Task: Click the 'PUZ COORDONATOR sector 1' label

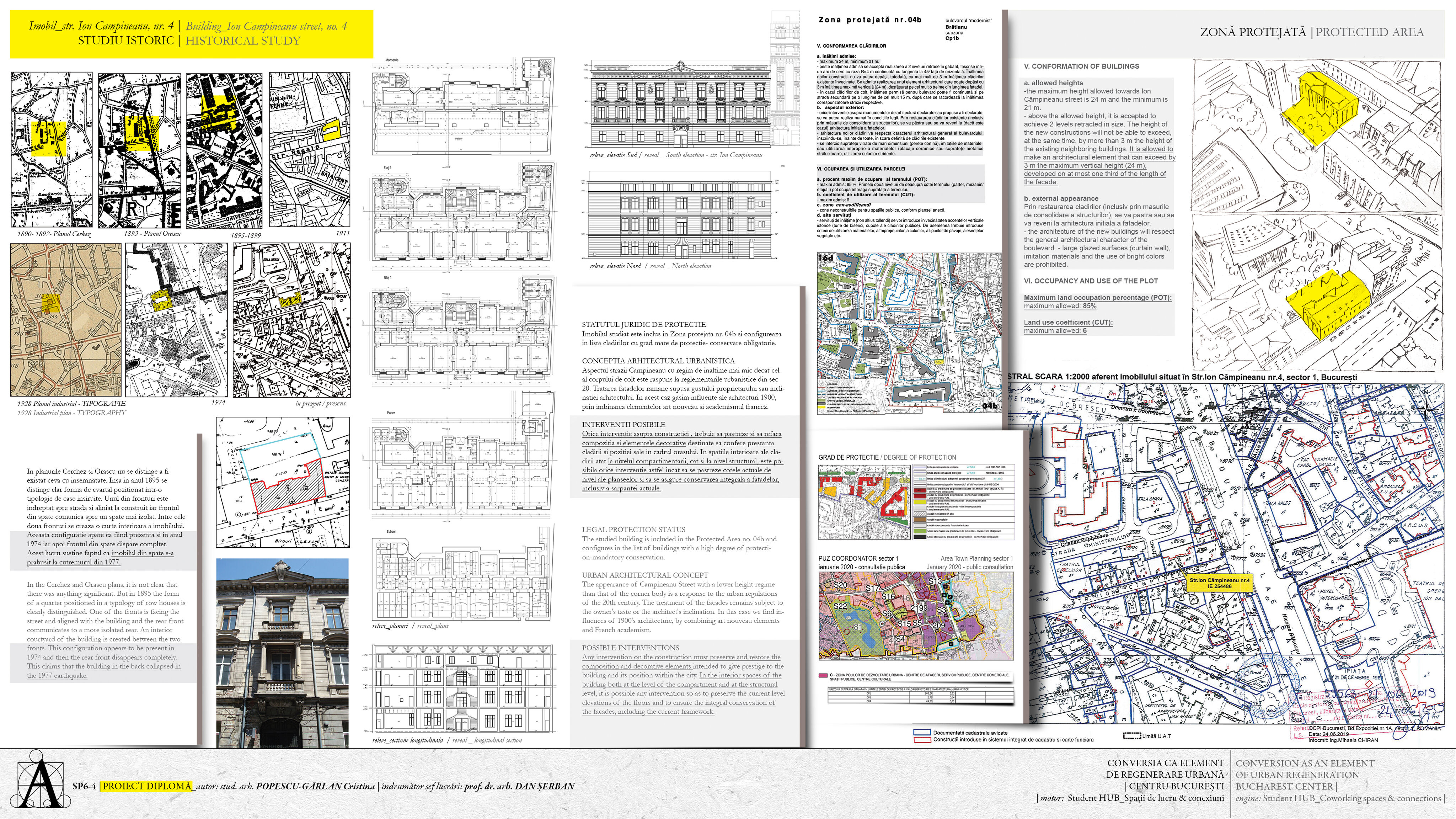Action: pos(858,559)
